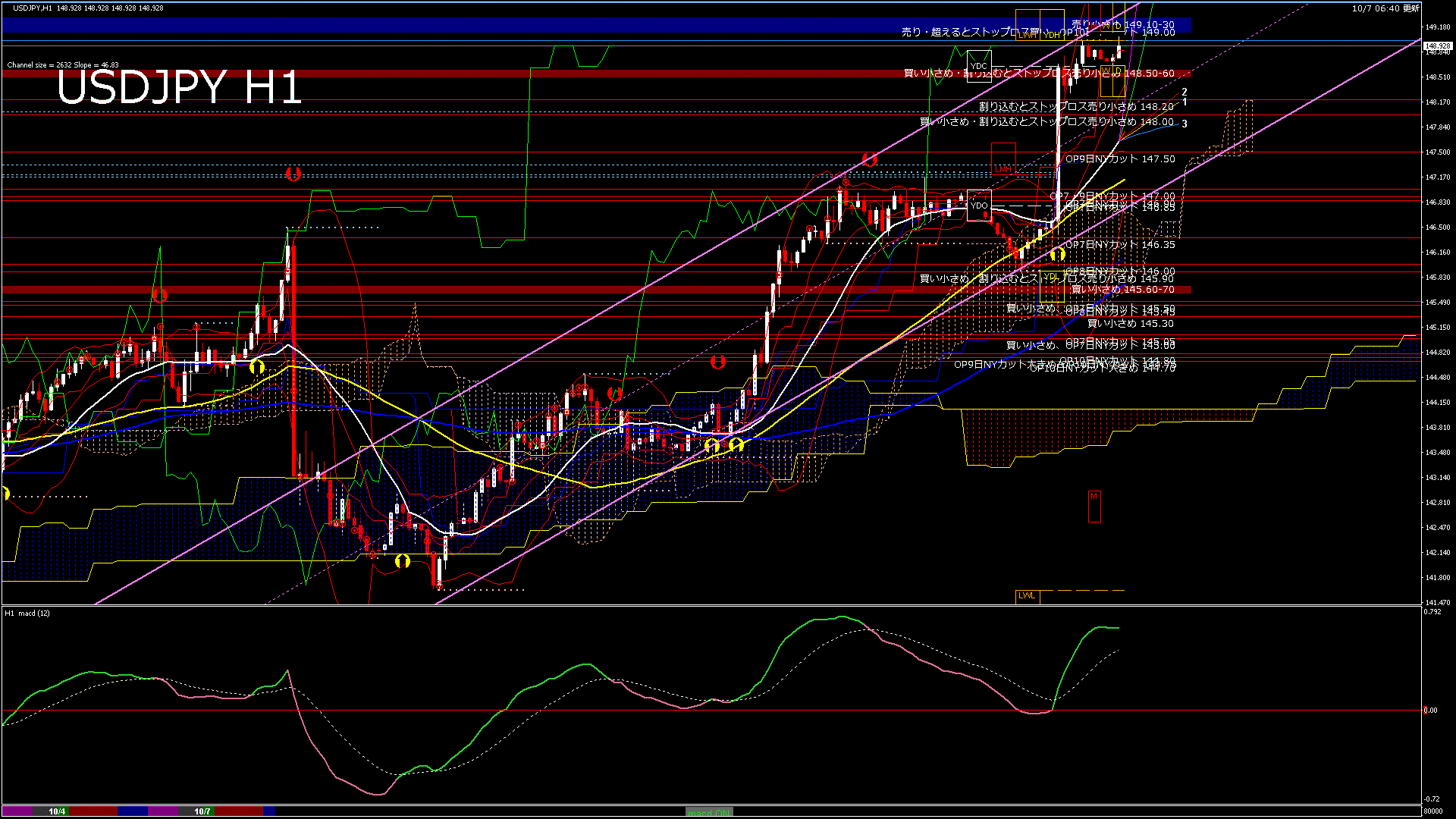Viewport: 1456px width, 819px height.
Task: Click the first purple session color bar
Action: click(x=17, y=811)
